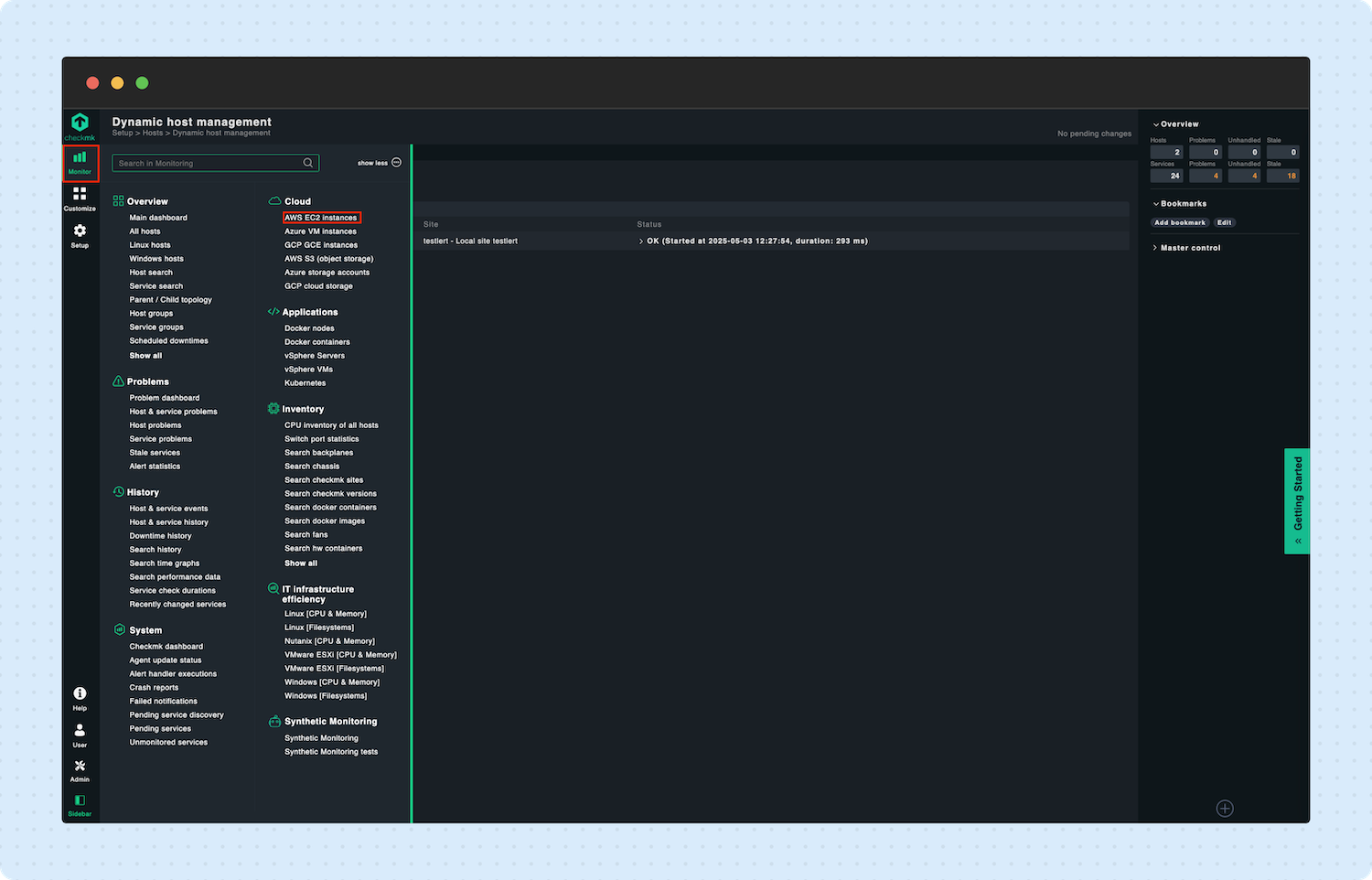The width and height of the screenshot is (1372, 880).
Task: Open Main dashboard
Action: [158, 218]
